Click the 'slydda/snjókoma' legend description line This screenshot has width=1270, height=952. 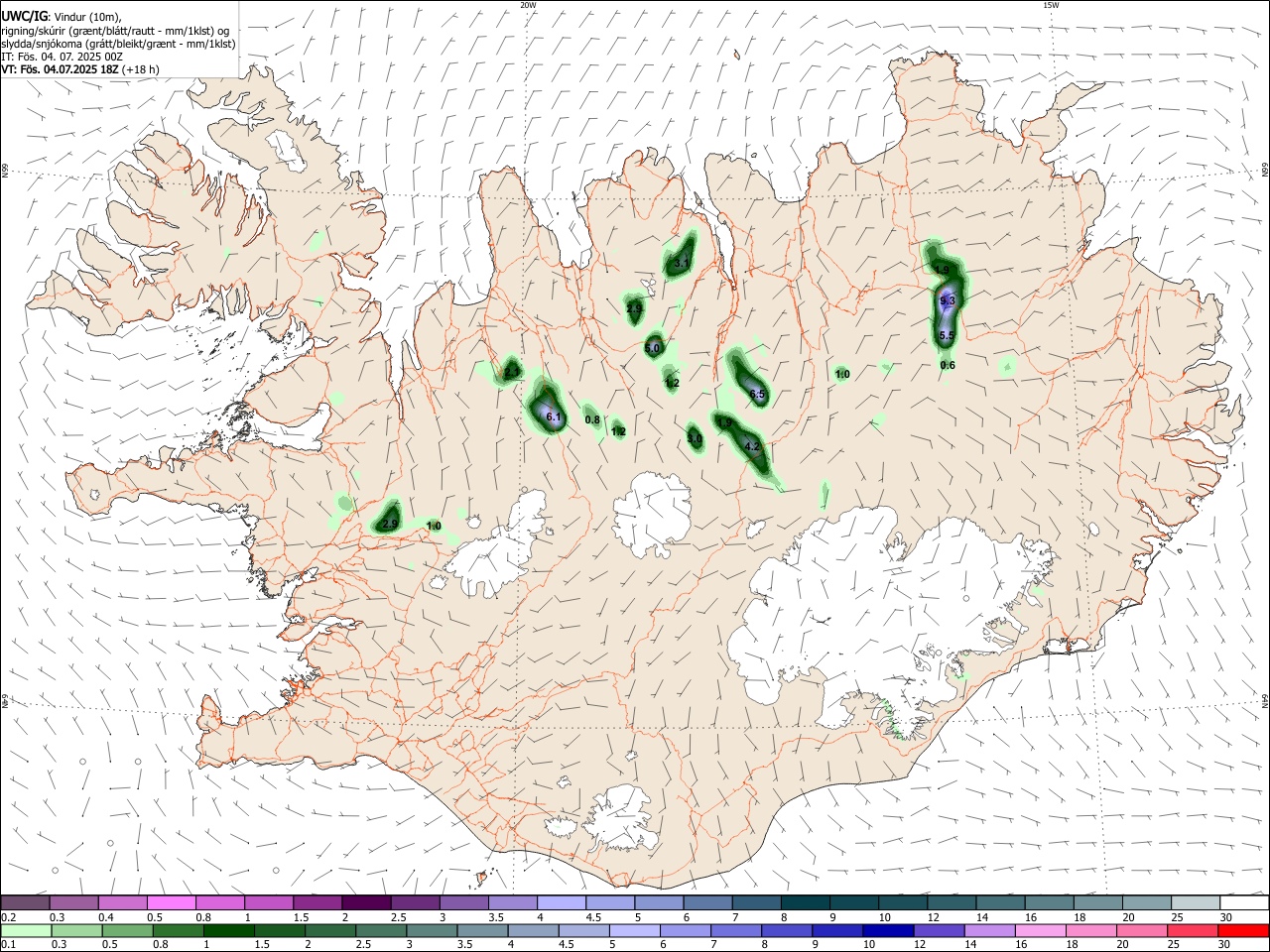tap(118, 44)
